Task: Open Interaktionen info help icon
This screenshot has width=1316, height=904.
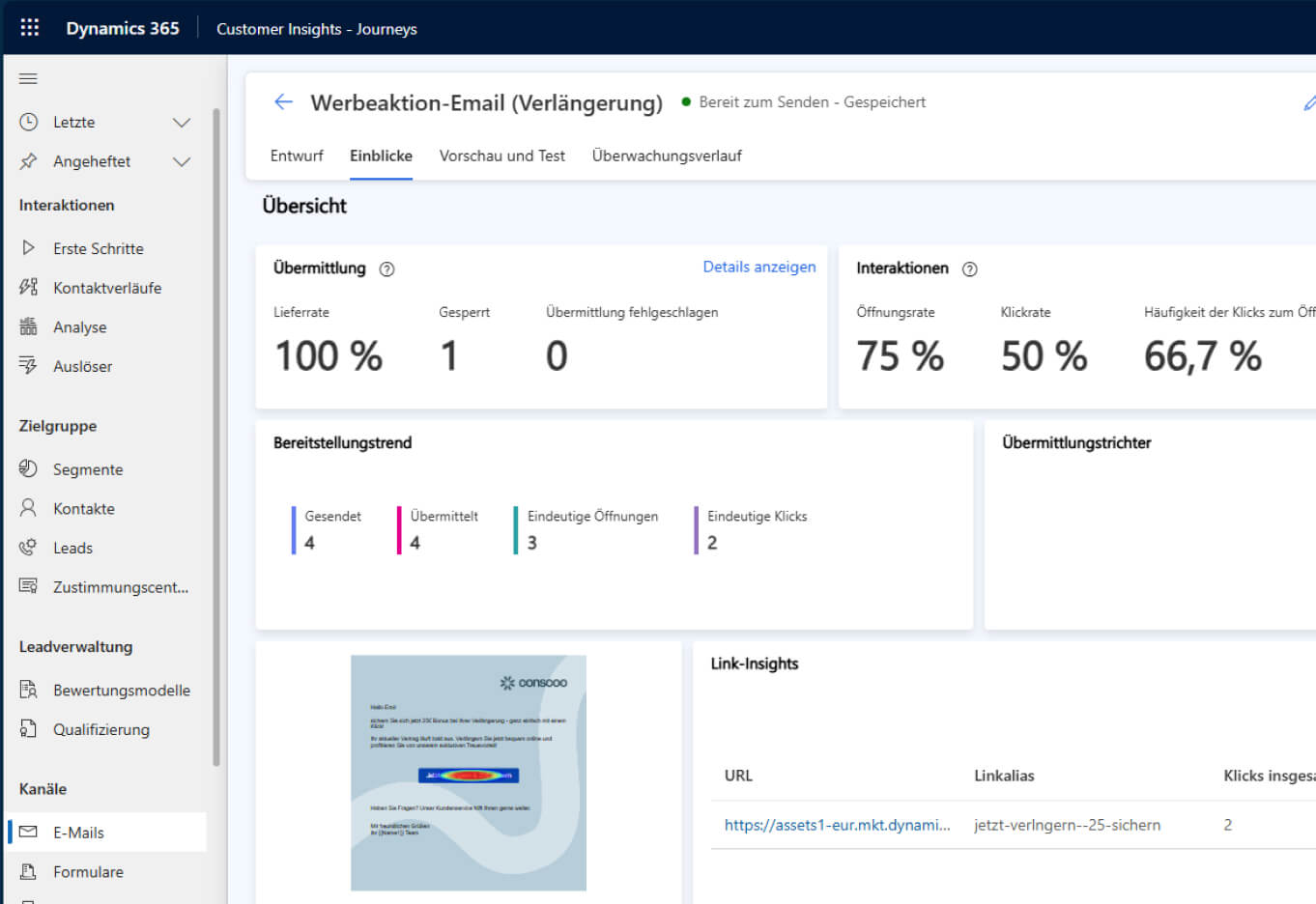Action: pos(970,269)
